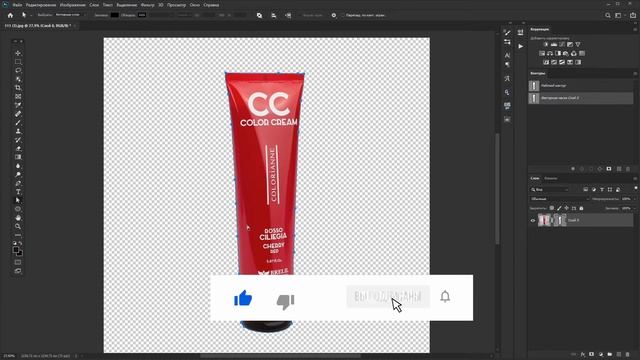The height and width of the screenshot is (360, 640).
Task: Click the Слой 0 vector mask thumbnail
Action: (560, 220)
